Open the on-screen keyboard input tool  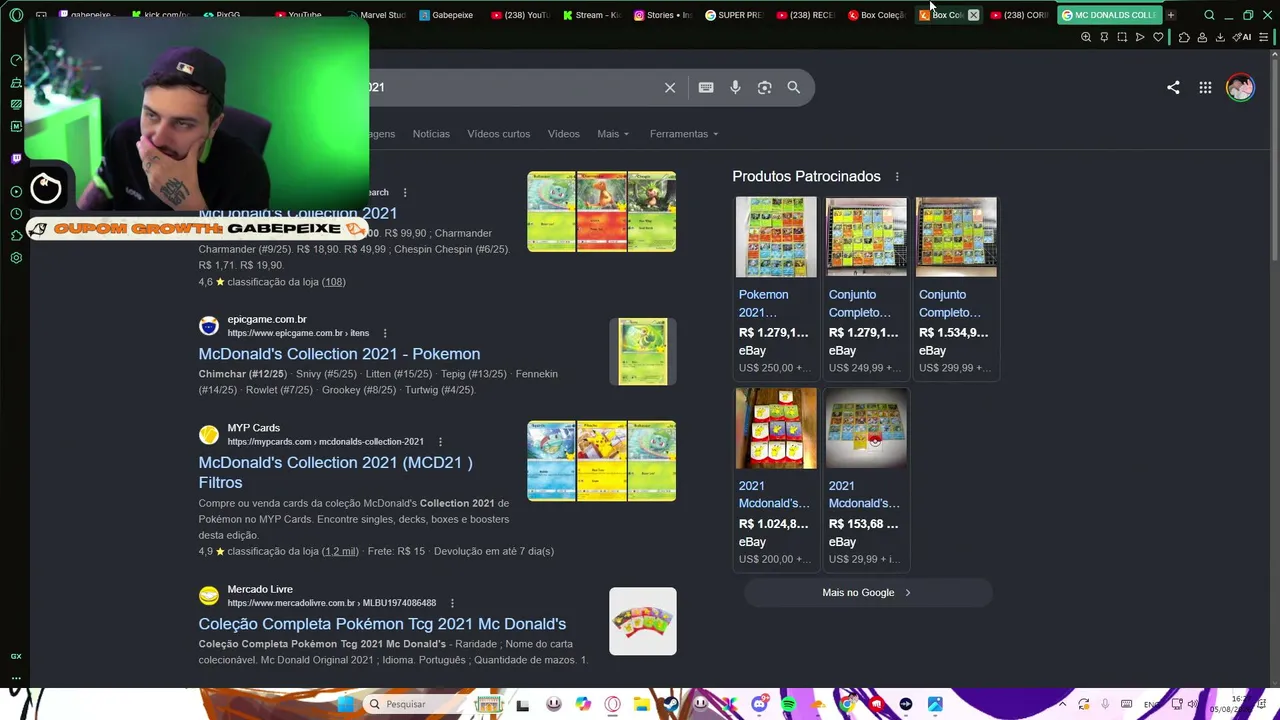coord(706,88)
